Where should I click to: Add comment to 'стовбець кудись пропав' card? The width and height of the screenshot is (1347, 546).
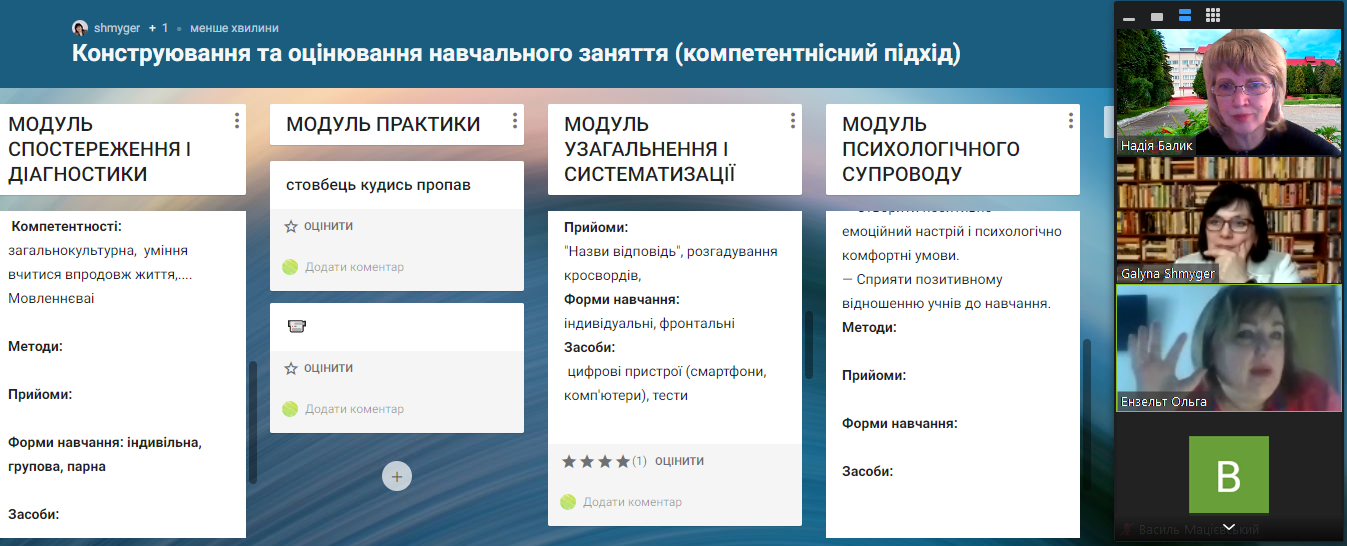[x=354, y=267]
